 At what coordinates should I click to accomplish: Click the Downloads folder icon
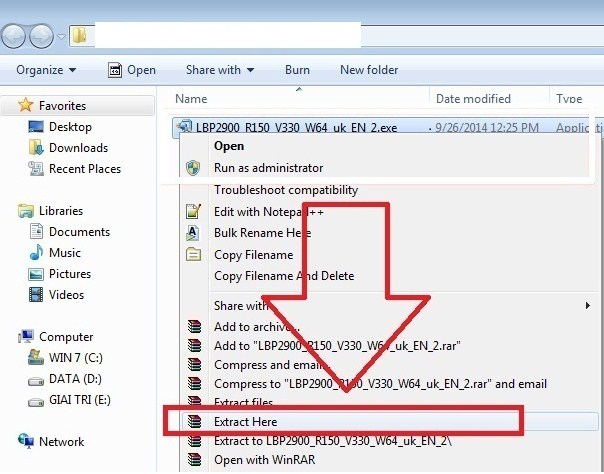(x=36, y=147)
